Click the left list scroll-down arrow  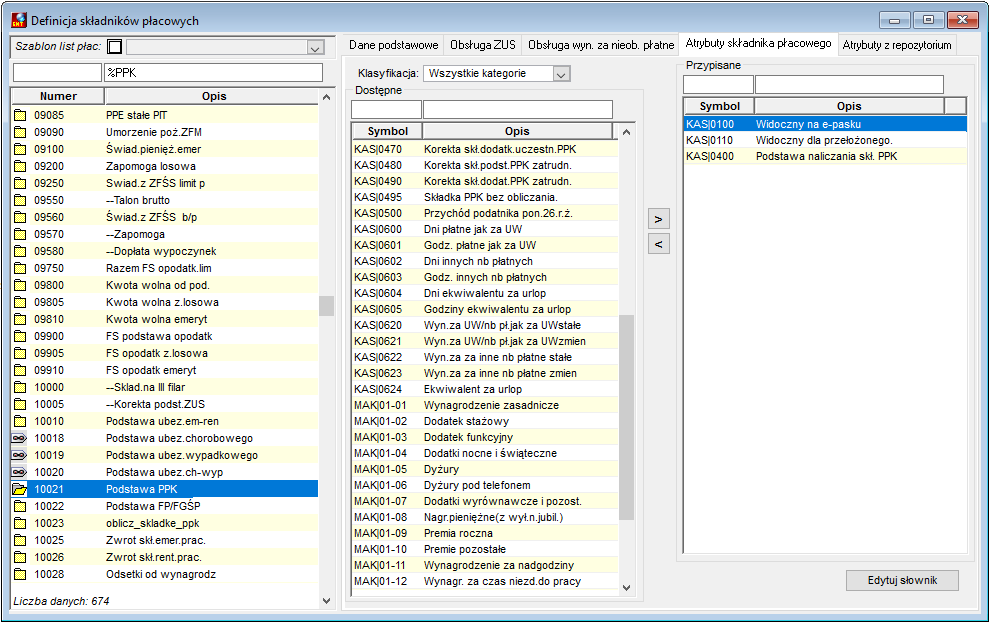pos(326,601)
